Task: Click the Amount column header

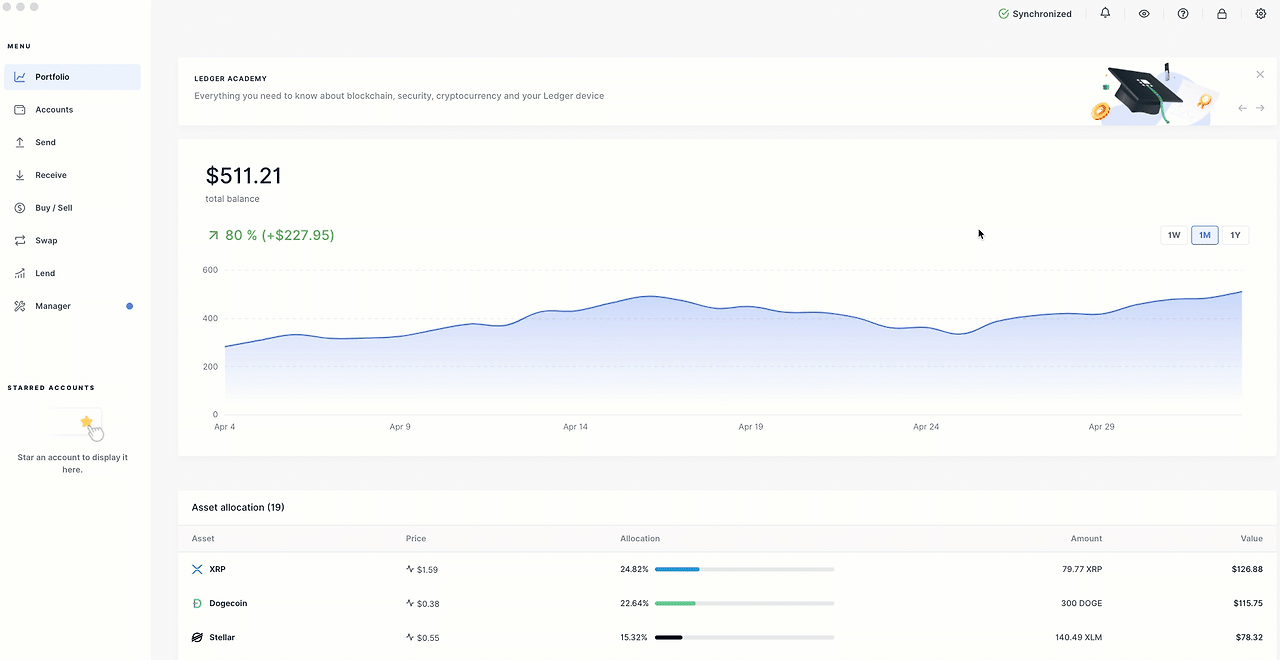Action: pos(1086,538)
